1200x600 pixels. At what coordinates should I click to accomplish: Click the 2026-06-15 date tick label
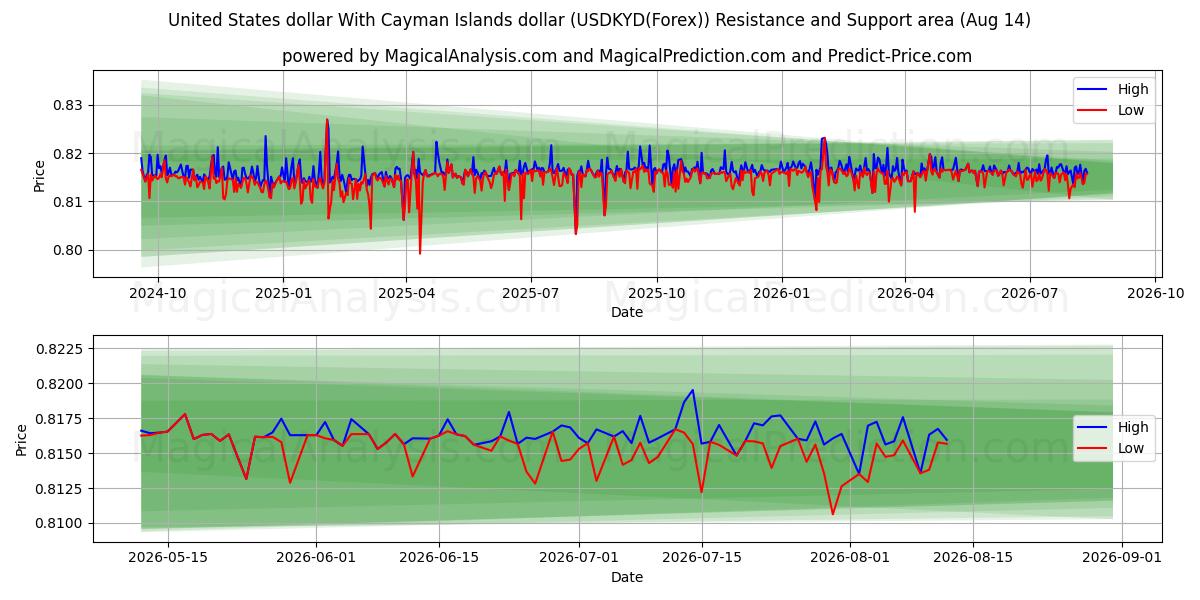[439, 557]
